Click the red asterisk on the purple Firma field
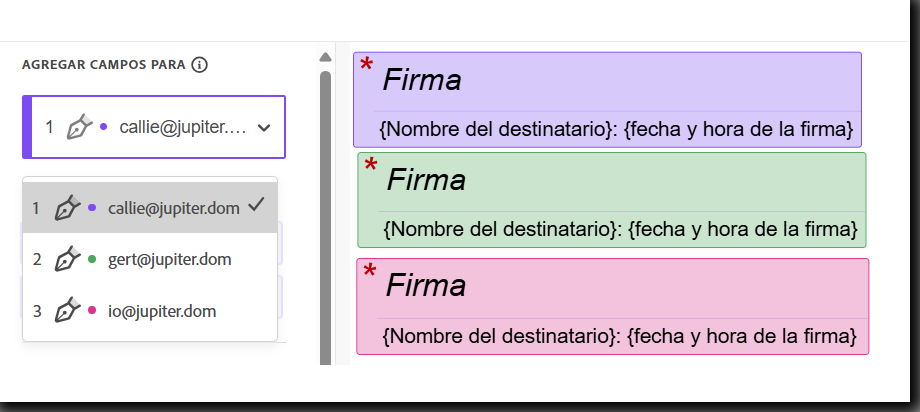The width and height of the screenshot is (920, 412). (367, 66)
